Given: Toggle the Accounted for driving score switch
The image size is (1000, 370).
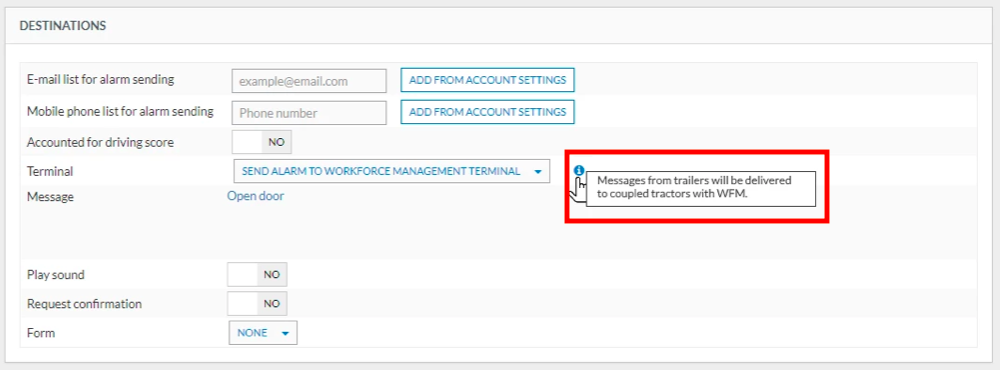Looking at the screenshot, I should click(262, 142).
